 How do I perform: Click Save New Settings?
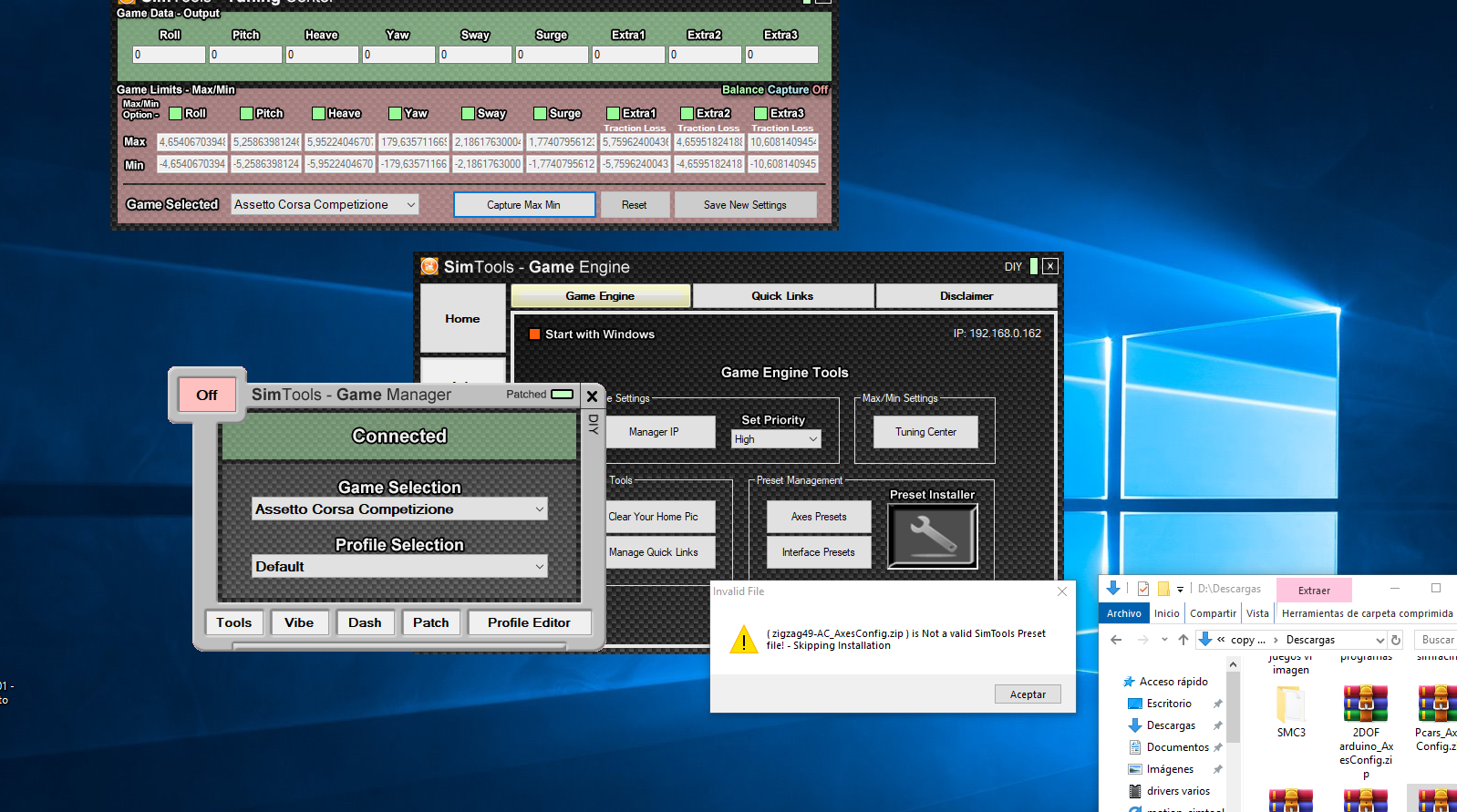(x=745, y=205)
